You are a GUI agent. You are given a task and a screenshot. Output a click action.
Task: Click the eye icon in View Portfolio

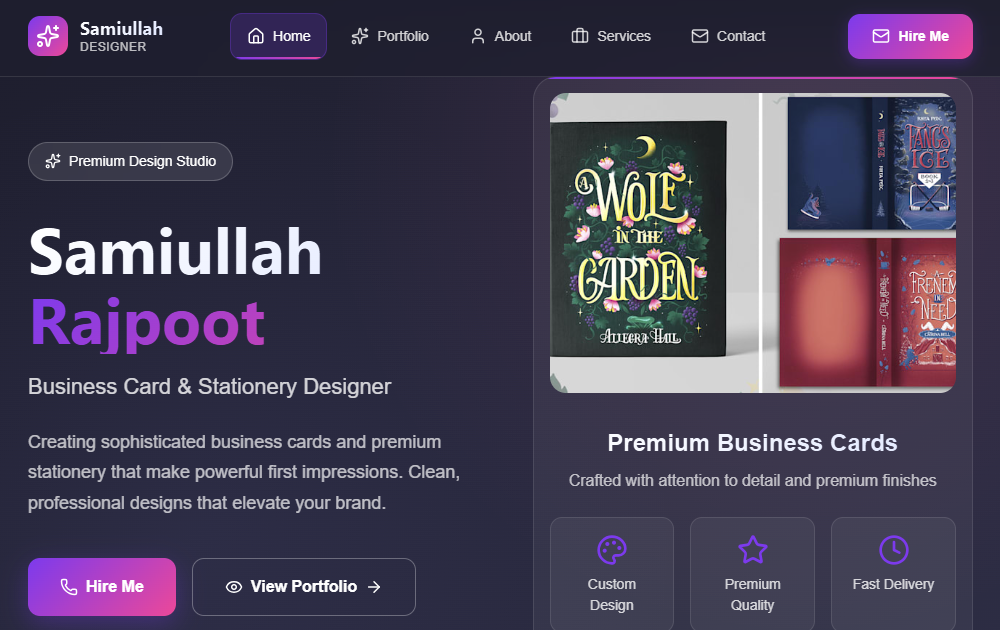(x=234, y=587)
